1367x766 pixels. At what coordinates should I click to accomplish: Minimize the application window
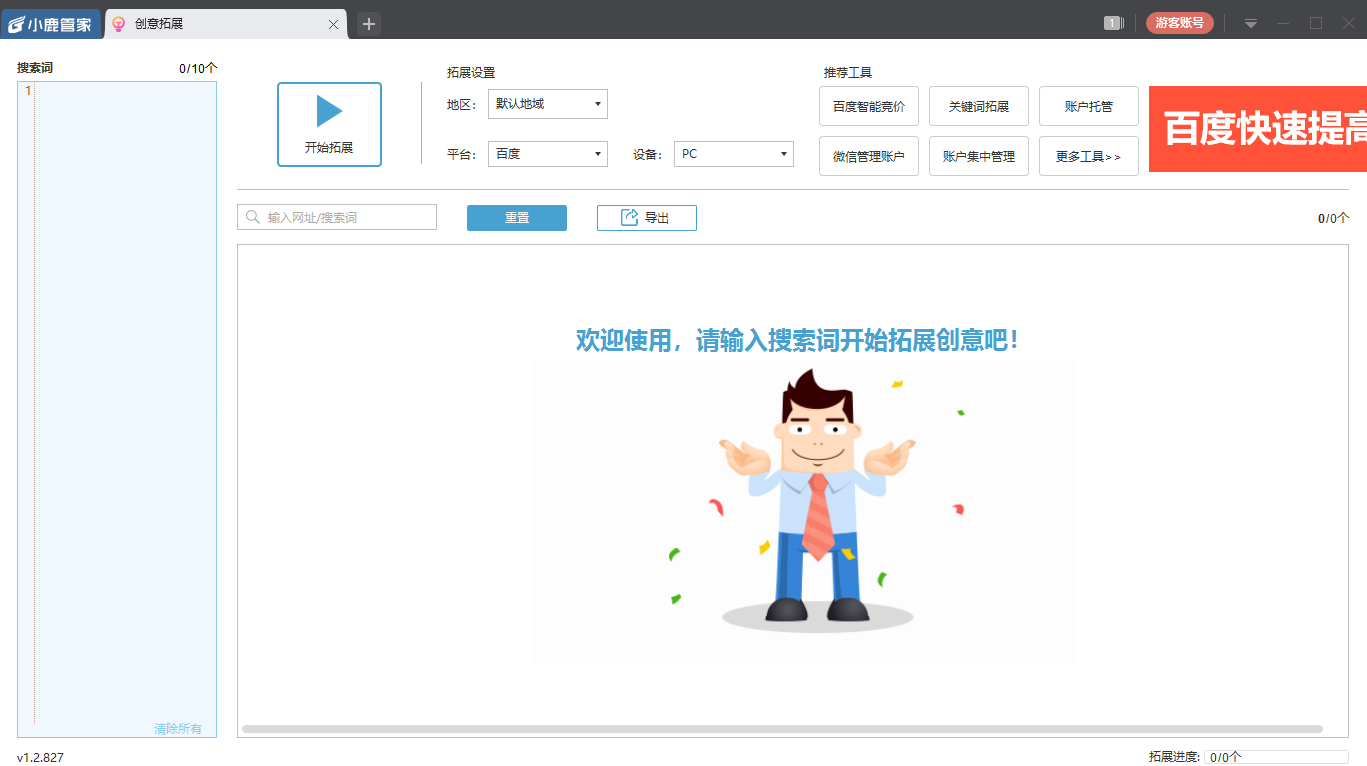pyautogui.click(x=1283, y=24)
